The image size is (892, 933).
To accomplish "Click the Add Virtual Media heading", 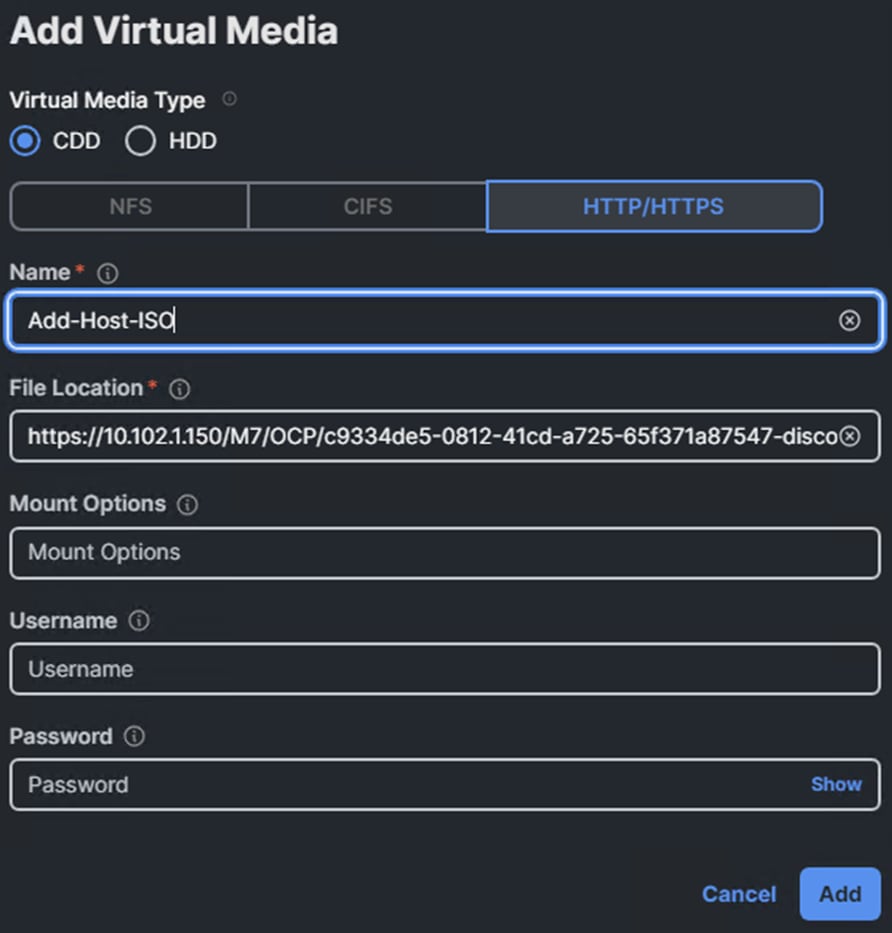I will (x=174, y=30).
